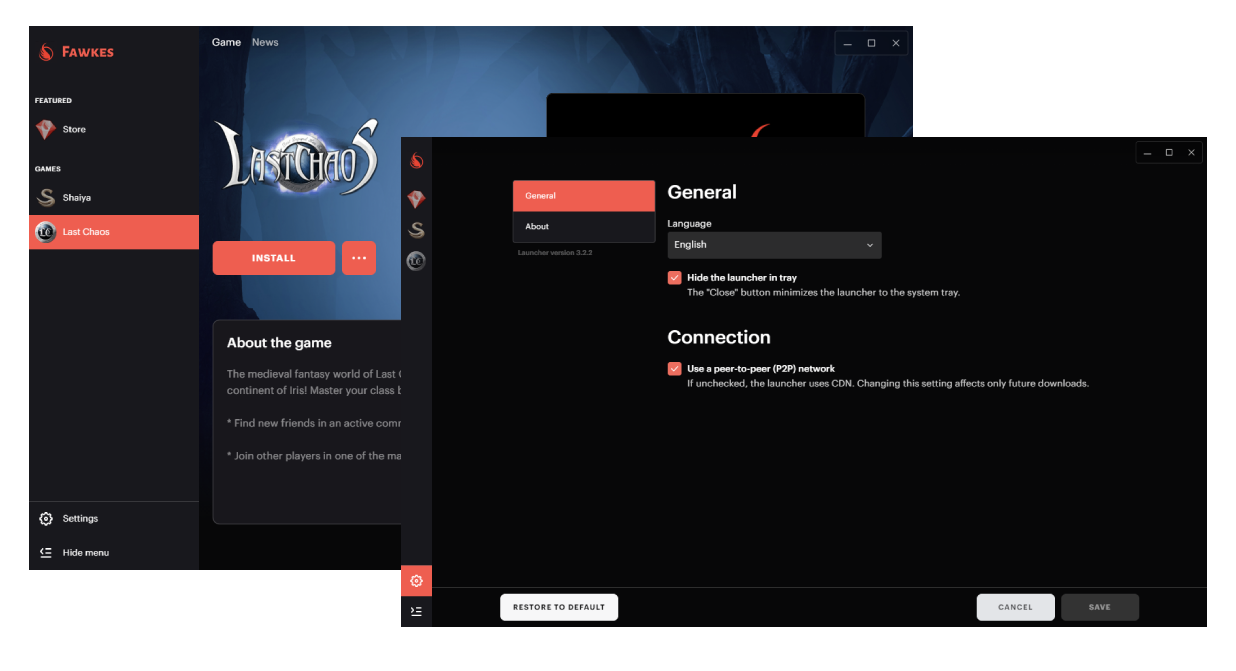The height and width of the screenshot is (671, 1236).
Task: Click the flame logo in the collapsed settings sidebar
Action: (x=417, y=161)
